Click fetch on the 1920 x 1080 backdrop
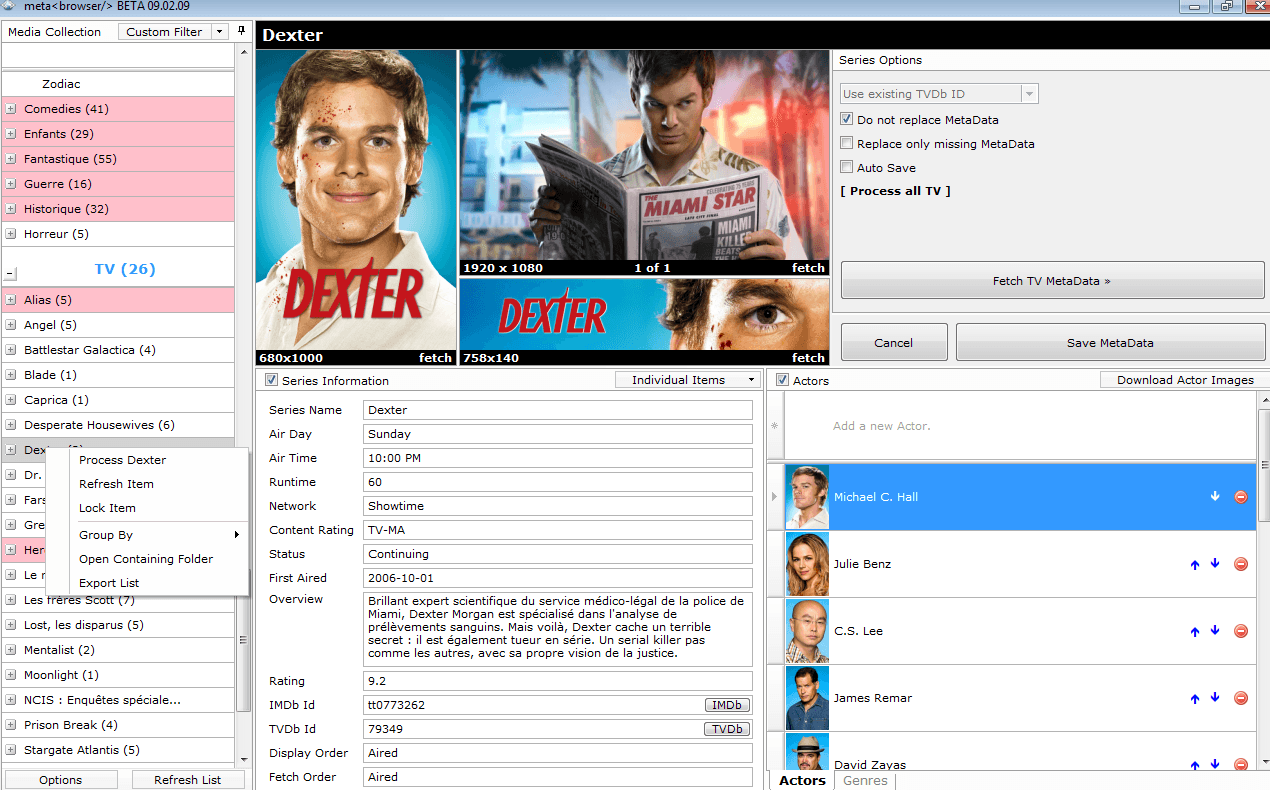Screen dimensions: 1270x790 point(808,268)
